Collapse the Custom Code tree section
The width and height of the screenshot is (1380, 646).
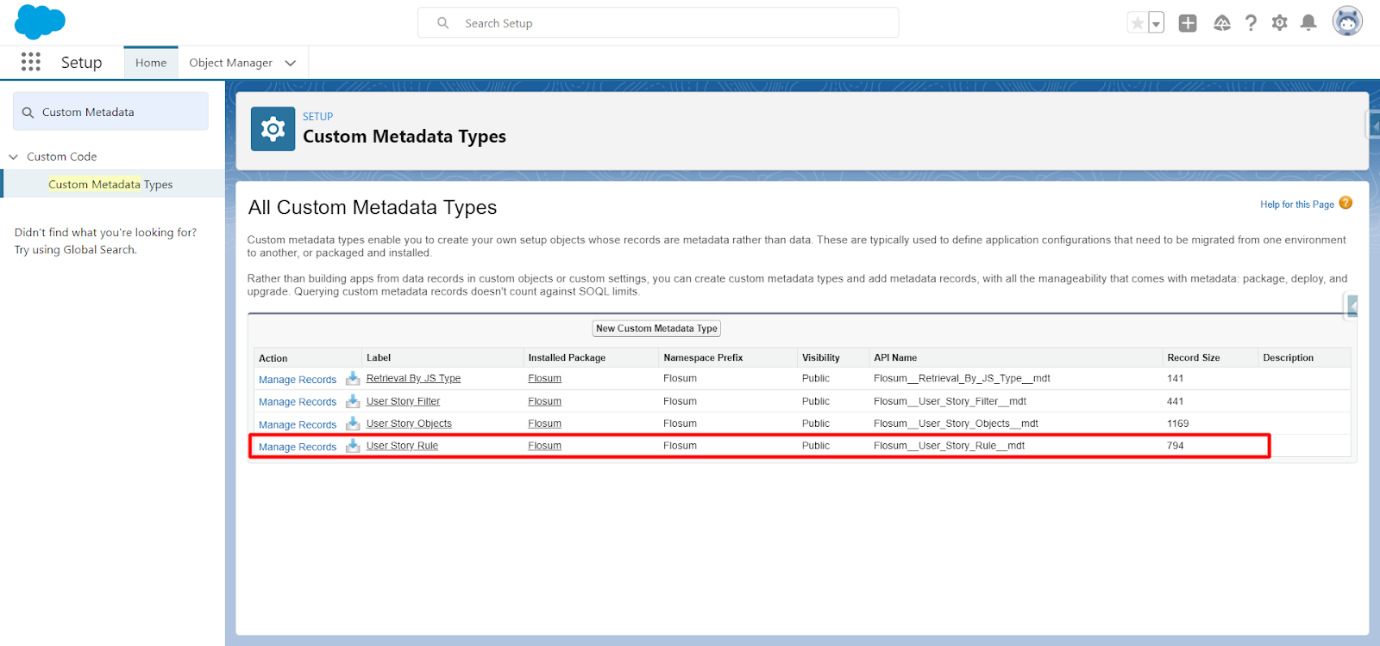coord(14,157)
